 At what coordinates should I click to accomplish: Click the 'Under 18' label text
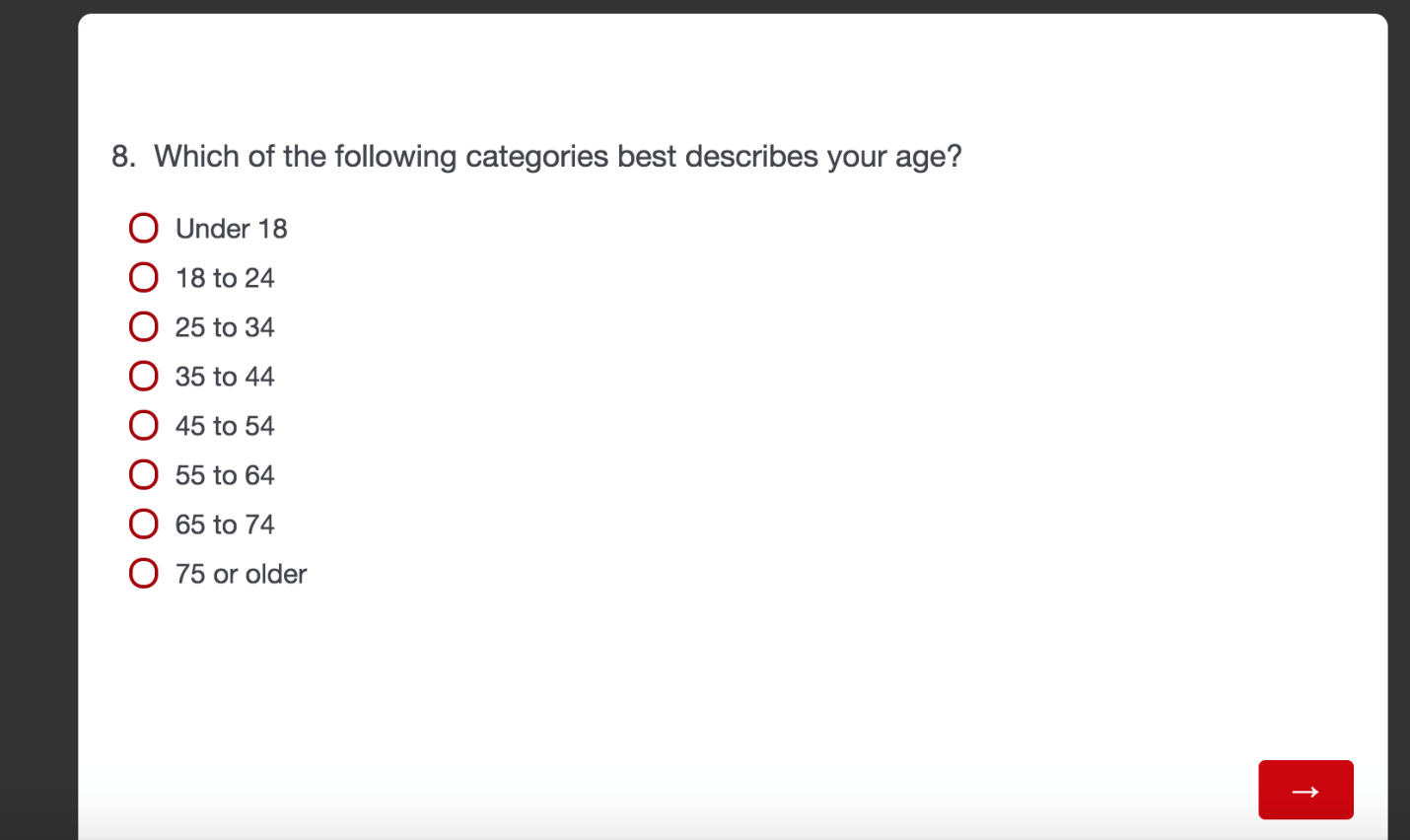click(x=232, y=229)
